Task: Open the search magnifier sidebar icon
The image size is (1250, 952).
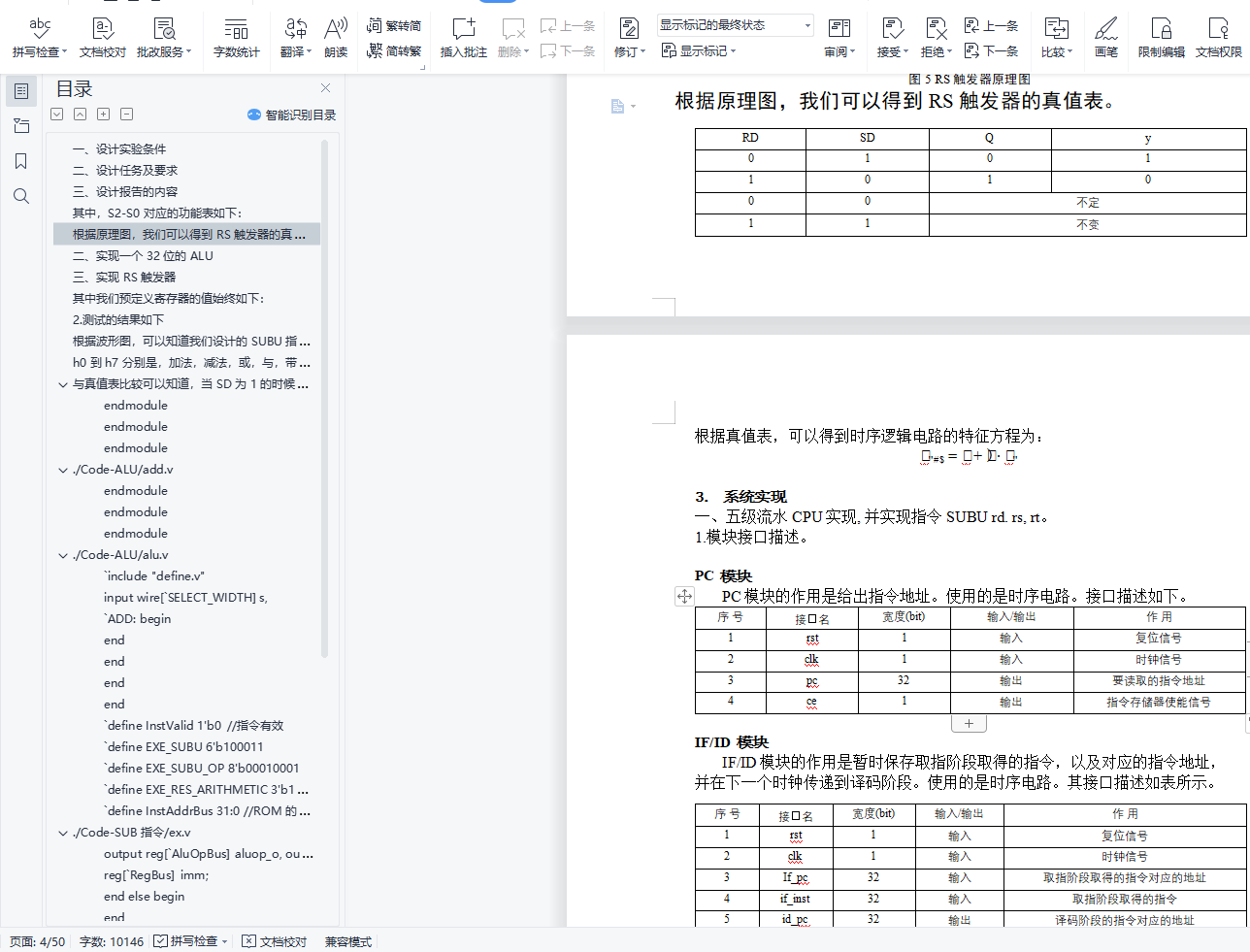Action: [21, 196]
